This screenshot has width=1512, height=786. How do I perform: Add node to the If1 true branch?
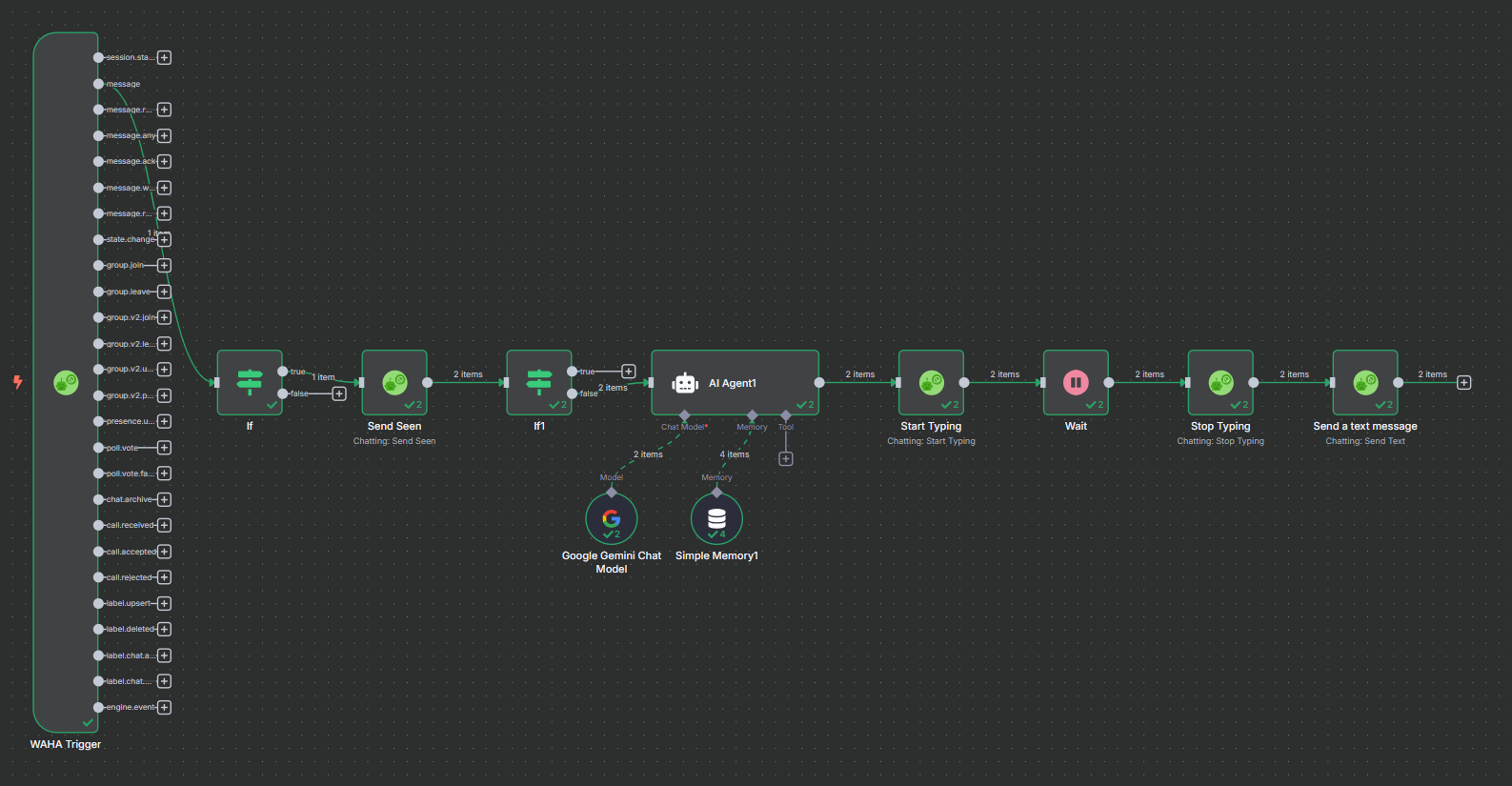point(629,372)
